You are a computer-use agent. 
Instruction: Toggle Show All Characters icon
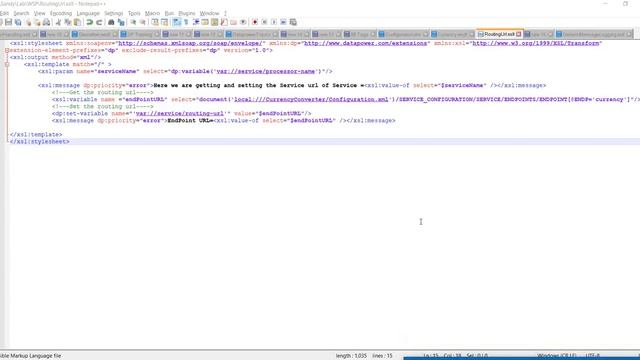click(x=186, y=22)
